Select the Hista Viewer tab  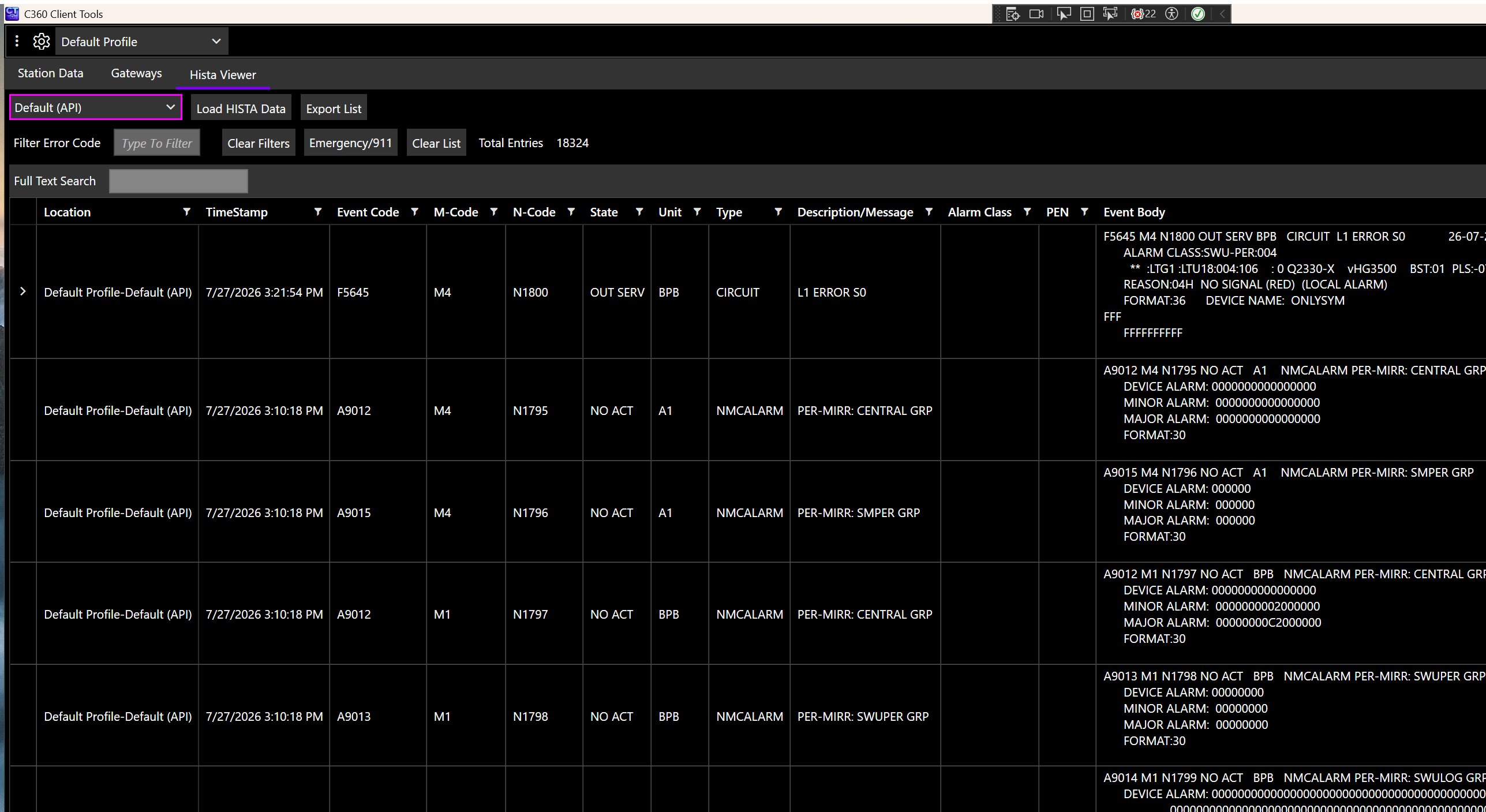click(223, 74)
